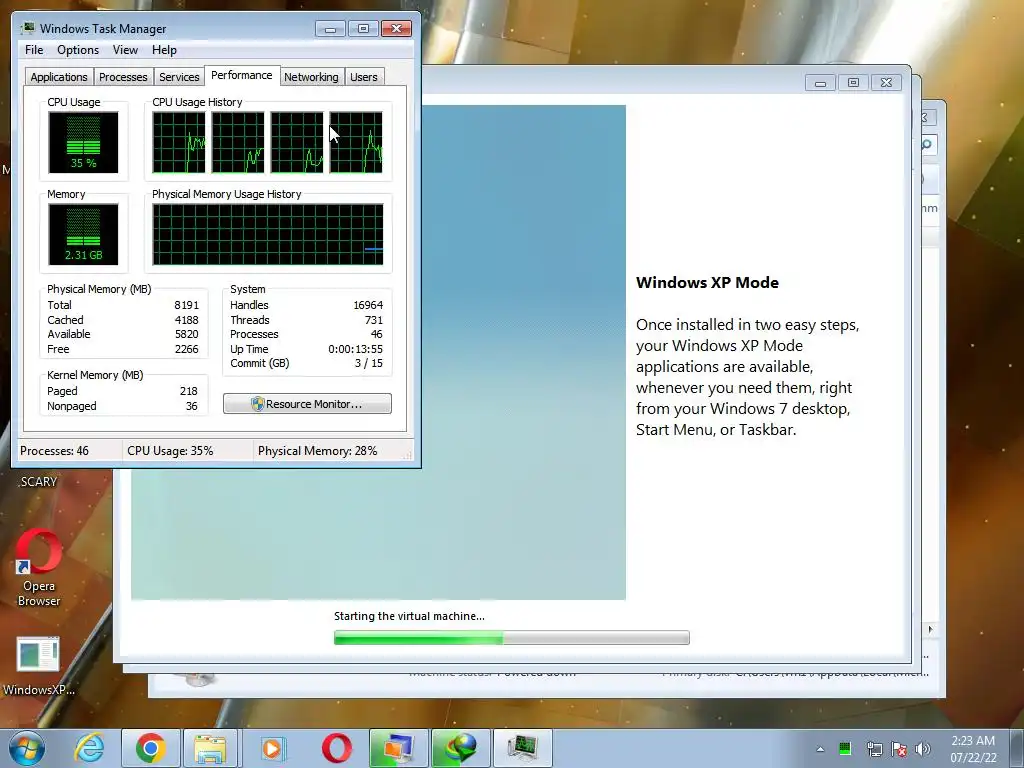Click the Paged kernel memory value 218
The image size is (1024, 768).
tap(189, 391)
